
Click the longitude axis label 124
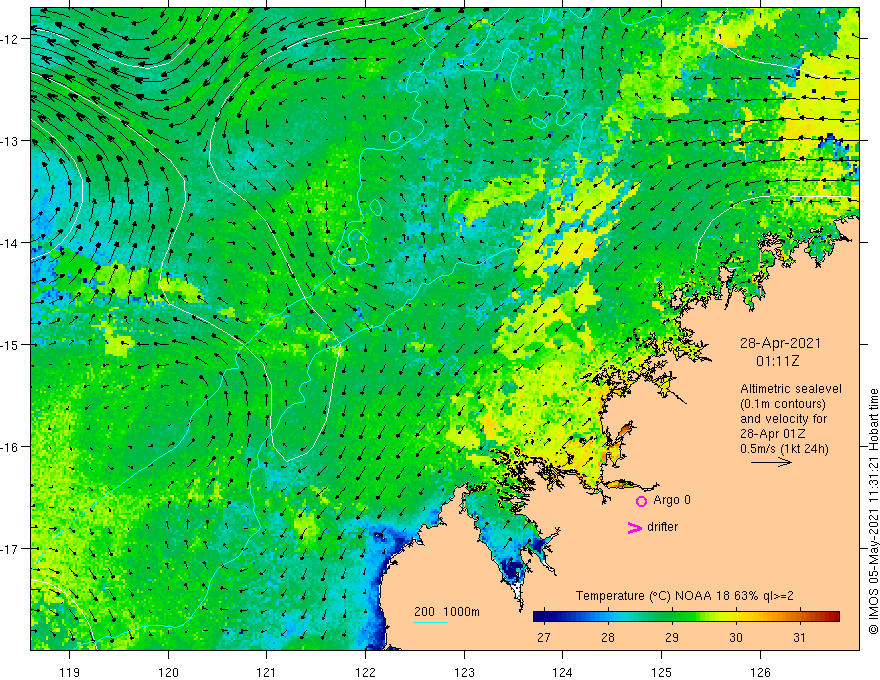[563, 672]
